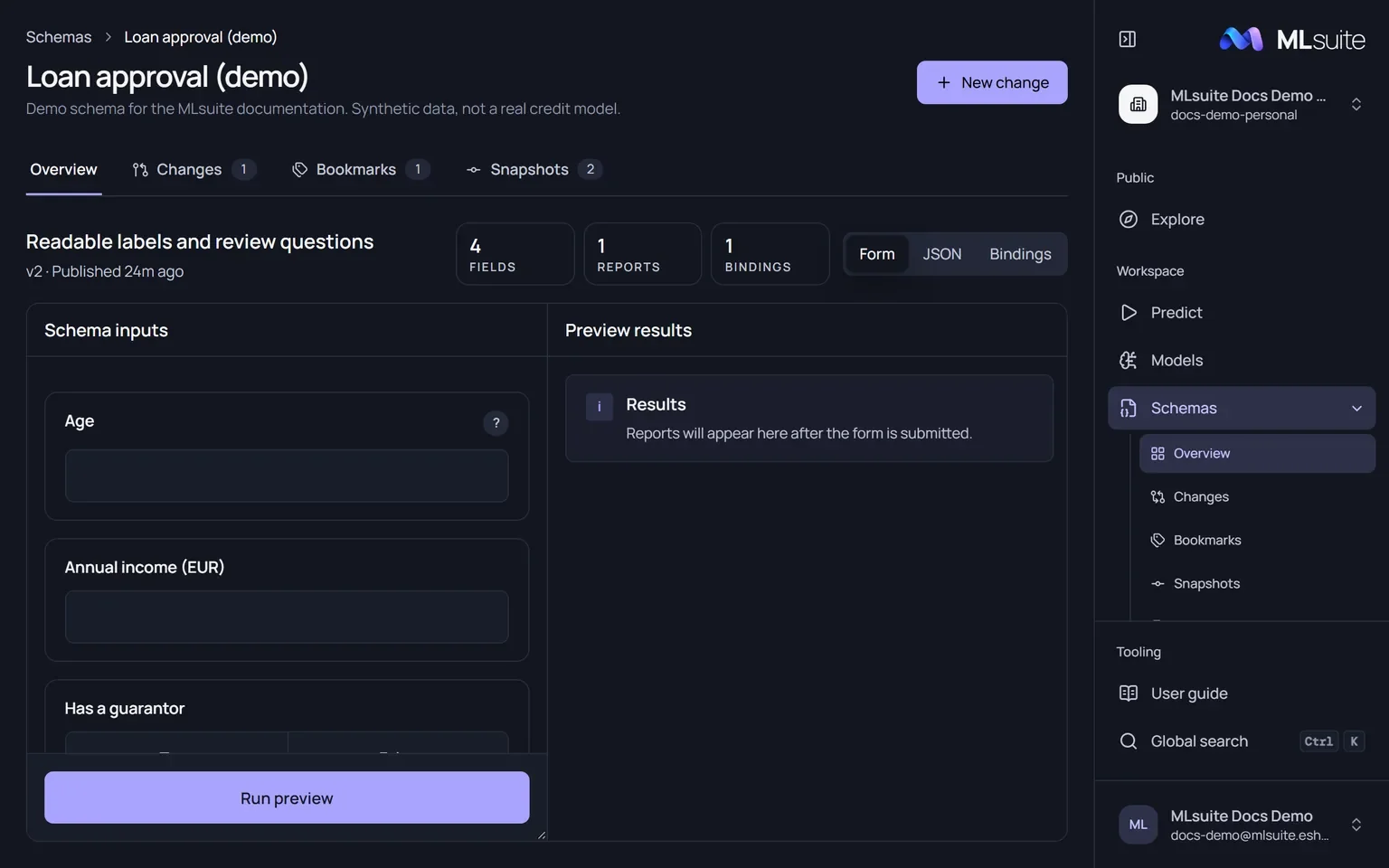
Task: Open the User guide book icon
Action: click(x=1129, y=693)
